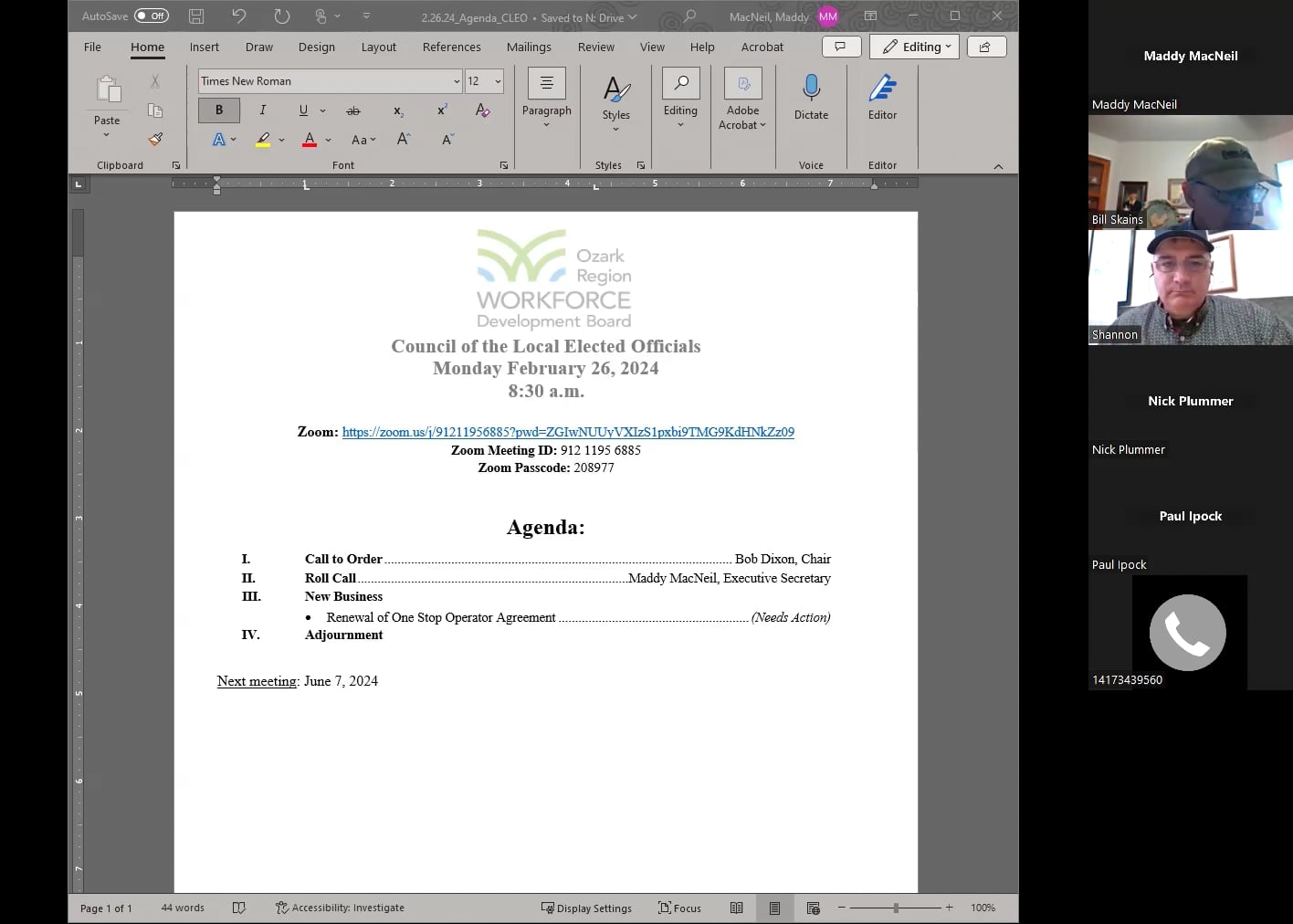
Task: Click the Undo arrow in title bar
Action: click(238, 16)
